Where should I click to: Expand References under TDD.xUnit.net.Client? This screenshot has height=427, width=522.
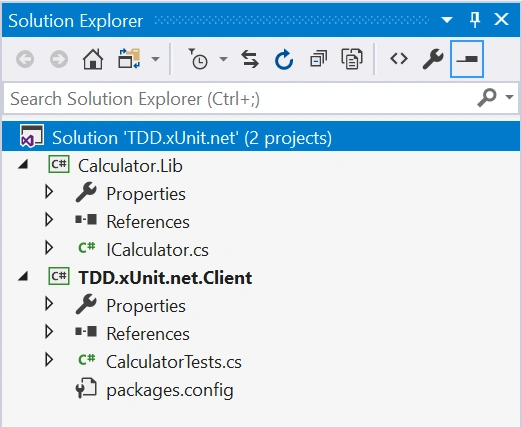pos(49,332)
